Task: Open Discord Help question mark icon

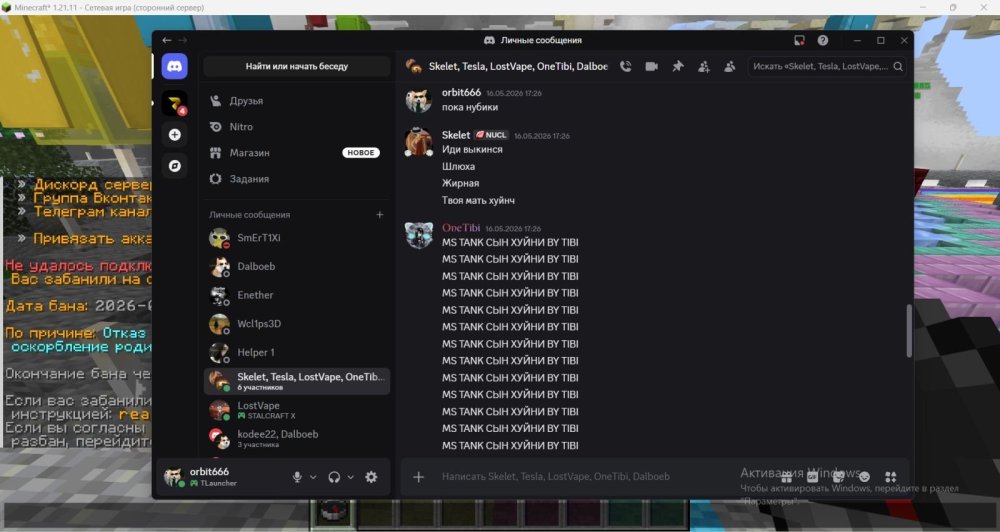Action: point(823,40)
